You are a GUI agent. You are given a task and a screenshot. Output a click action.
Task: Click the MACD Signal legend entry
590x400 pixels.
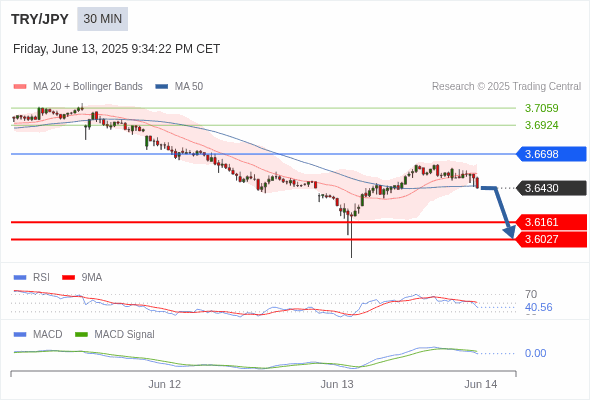[x=115, y=334]
